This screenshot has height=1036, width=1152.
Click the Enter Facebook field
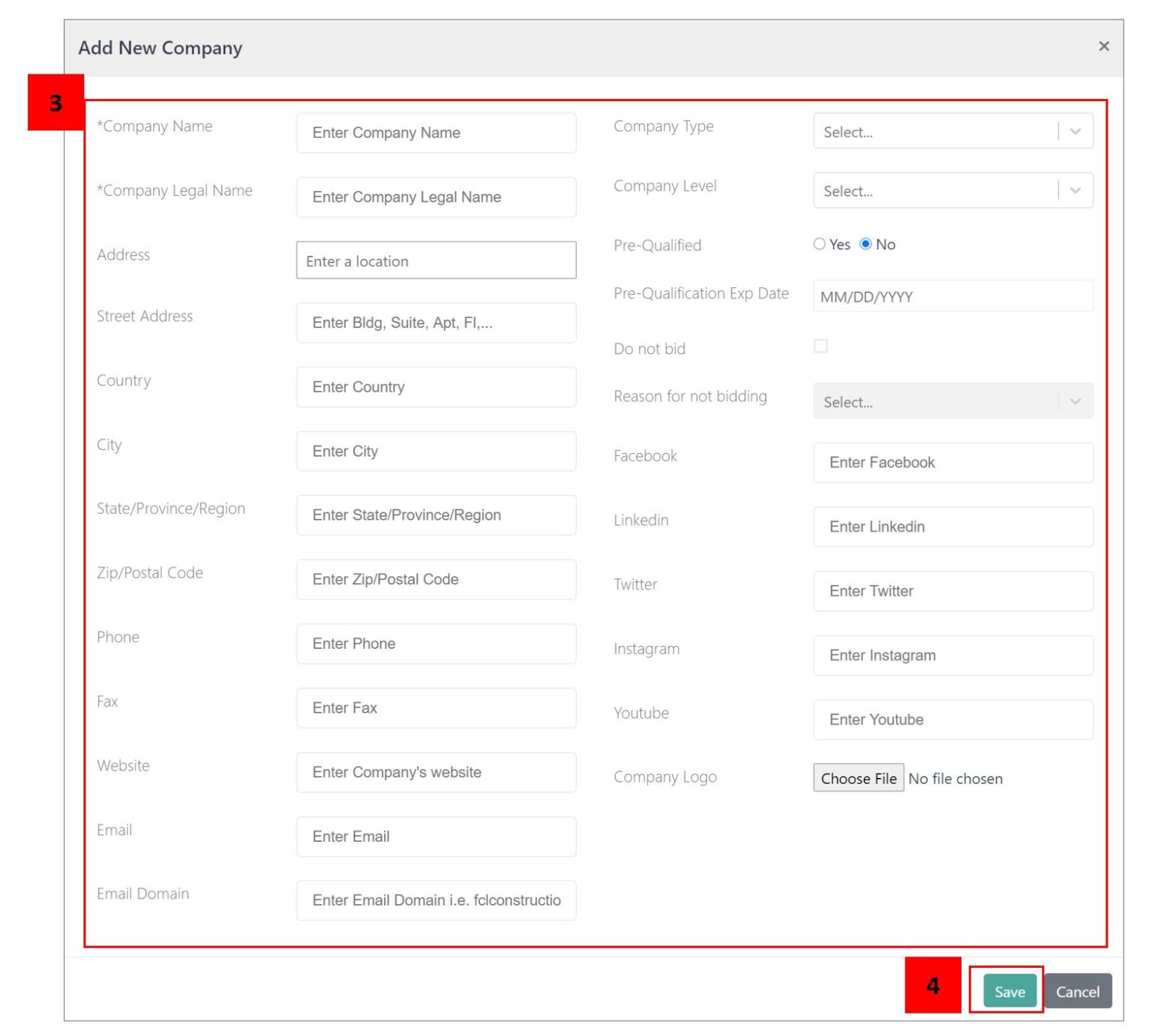click(x=952, y=463)
